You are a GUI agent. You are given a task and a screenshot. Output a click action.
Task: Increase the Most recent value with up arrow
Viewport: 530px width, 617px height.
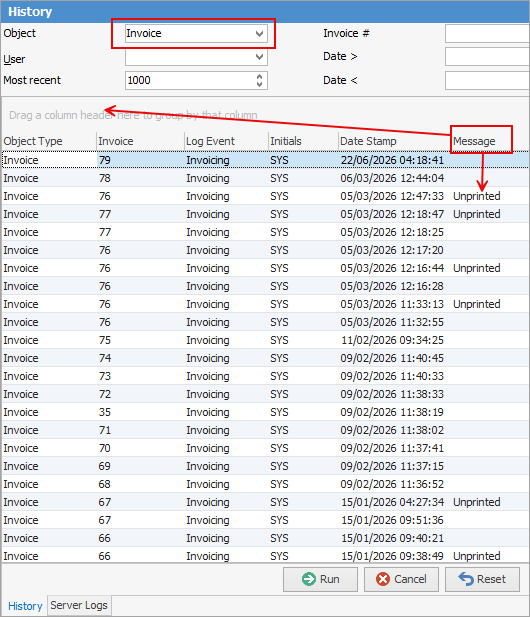point(259,76)
